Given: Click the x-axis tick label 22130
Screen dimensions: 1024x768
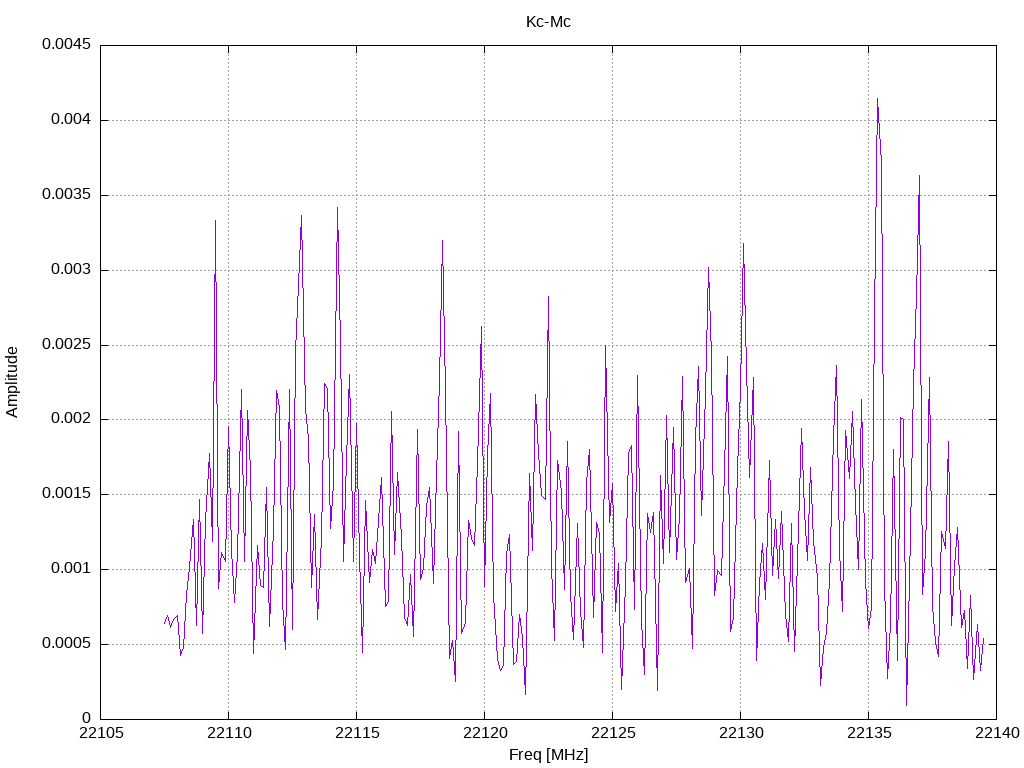Looking at the screenshot, I should pos(741,733).
